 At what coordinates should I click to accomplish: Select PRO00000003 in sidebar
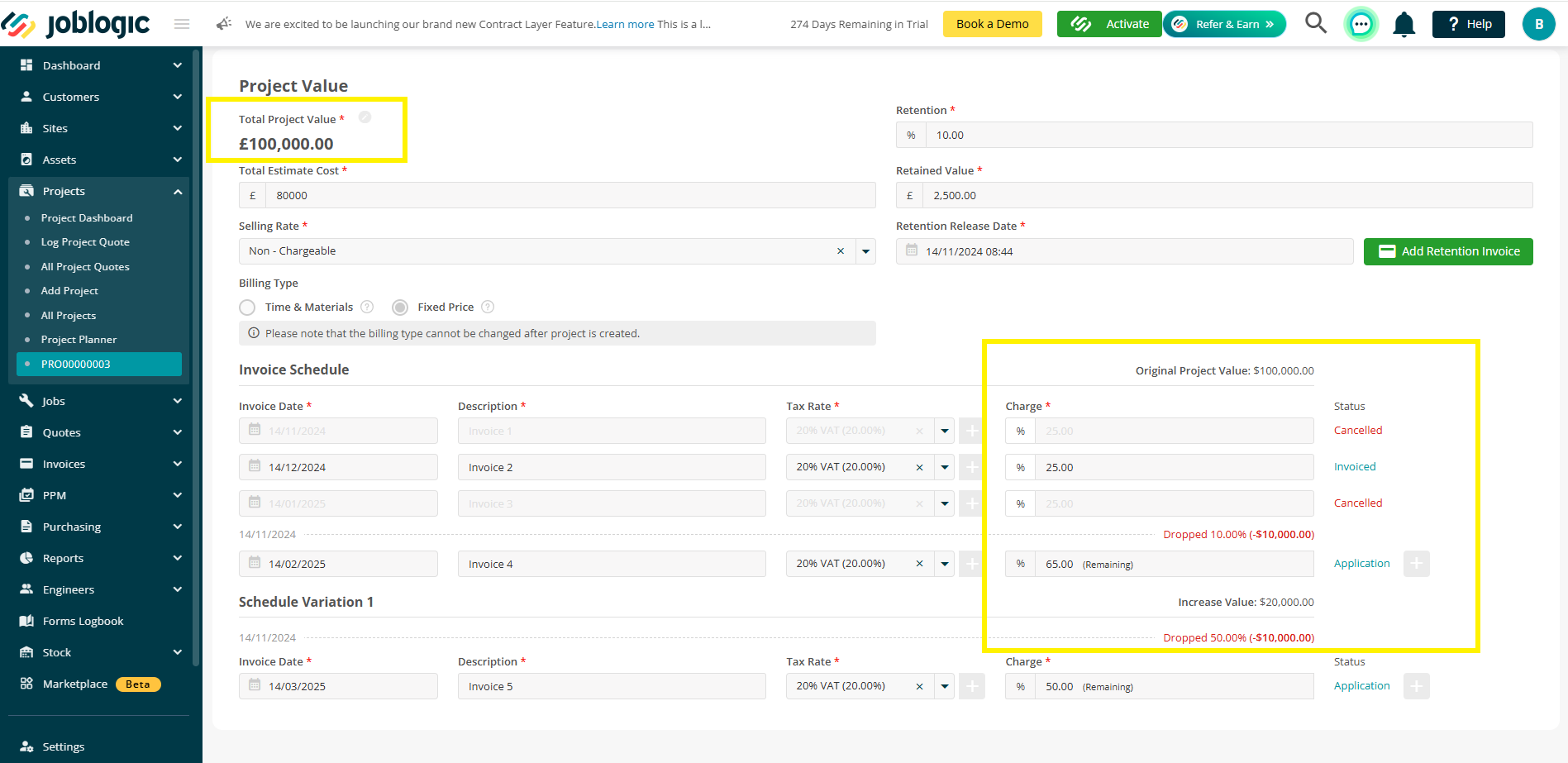click(99, 364)
